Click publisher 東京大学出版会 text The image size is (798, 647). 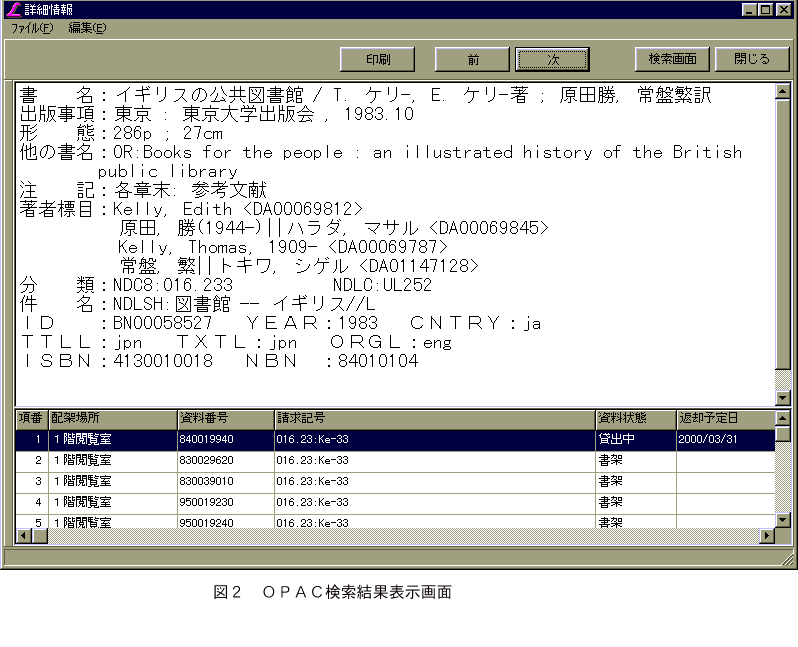click(x=248, y=114)
